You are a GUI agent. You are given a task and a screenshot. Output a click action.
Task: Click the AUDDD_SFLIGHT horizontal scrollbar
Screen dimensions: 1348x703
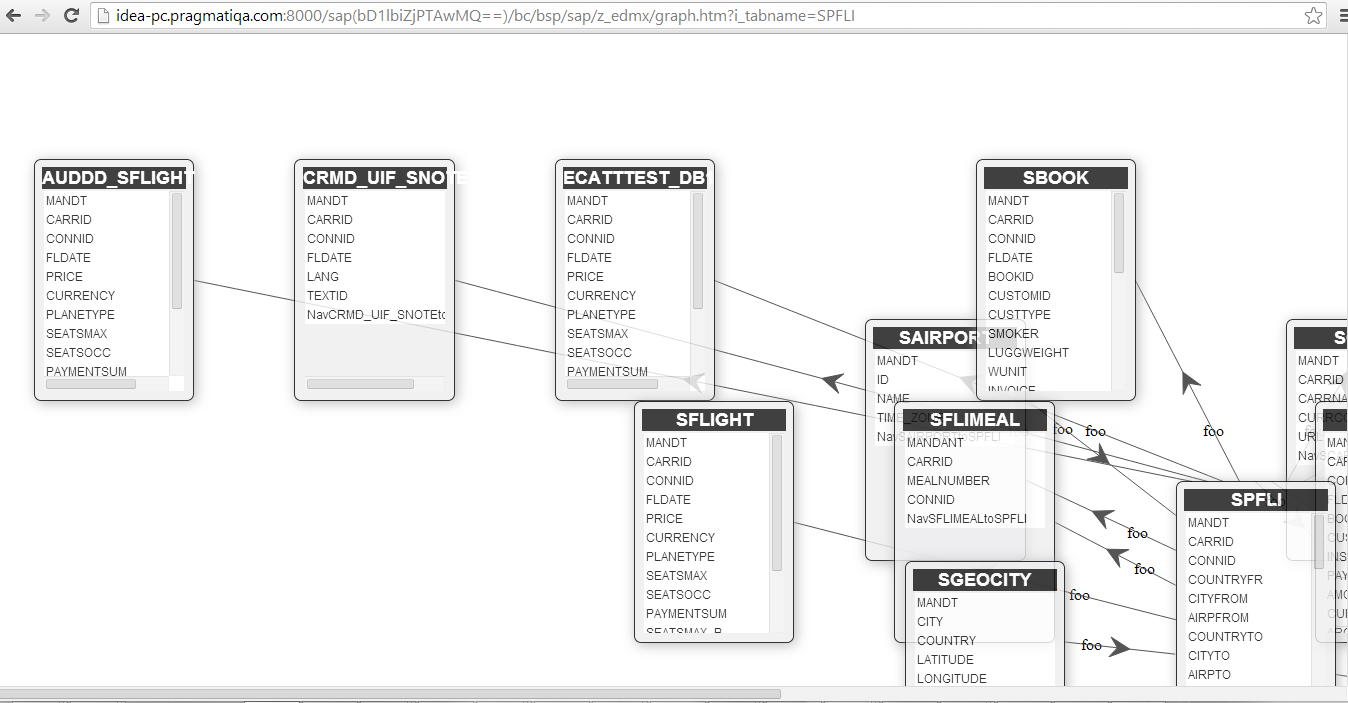[91, 384]
